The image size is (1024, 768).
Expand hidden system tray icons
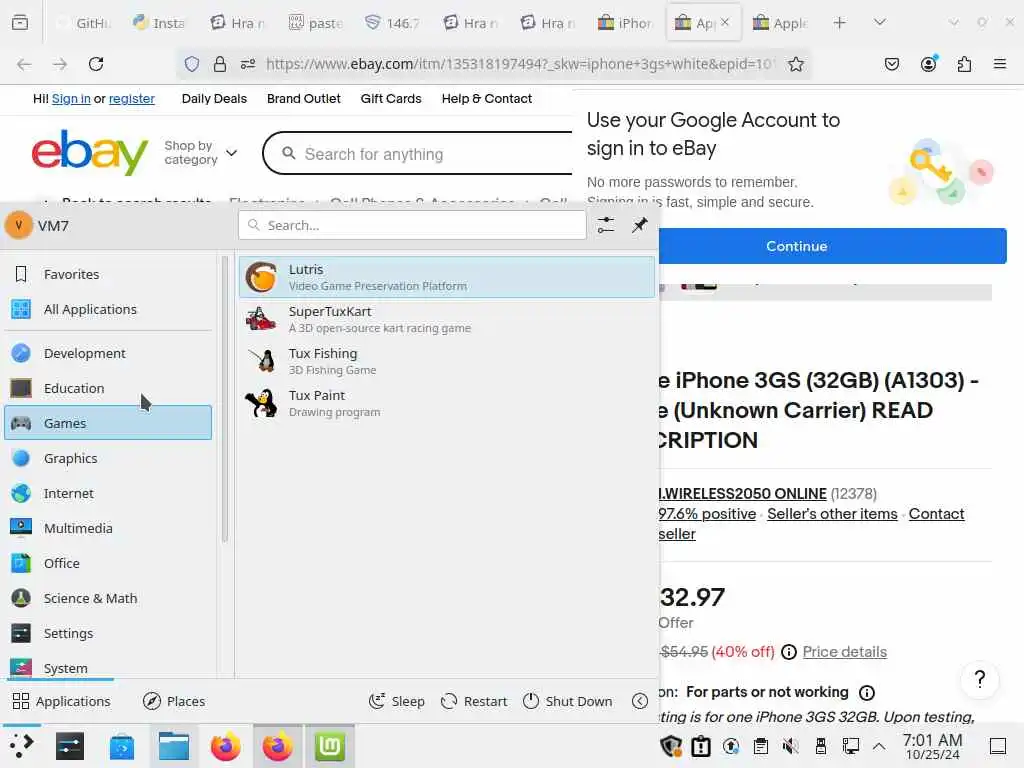(x=879, y=746)
